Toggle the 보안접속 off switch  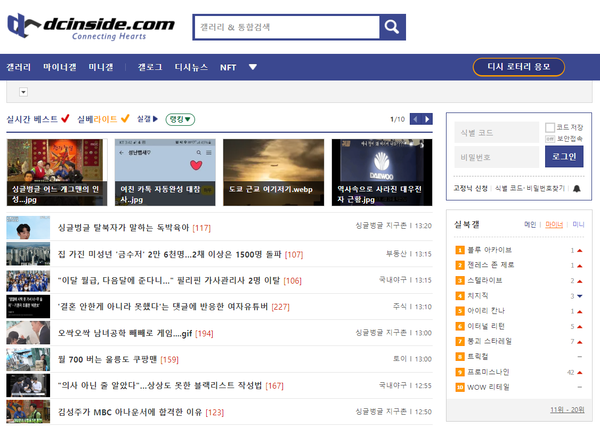[x=550, y=139]
